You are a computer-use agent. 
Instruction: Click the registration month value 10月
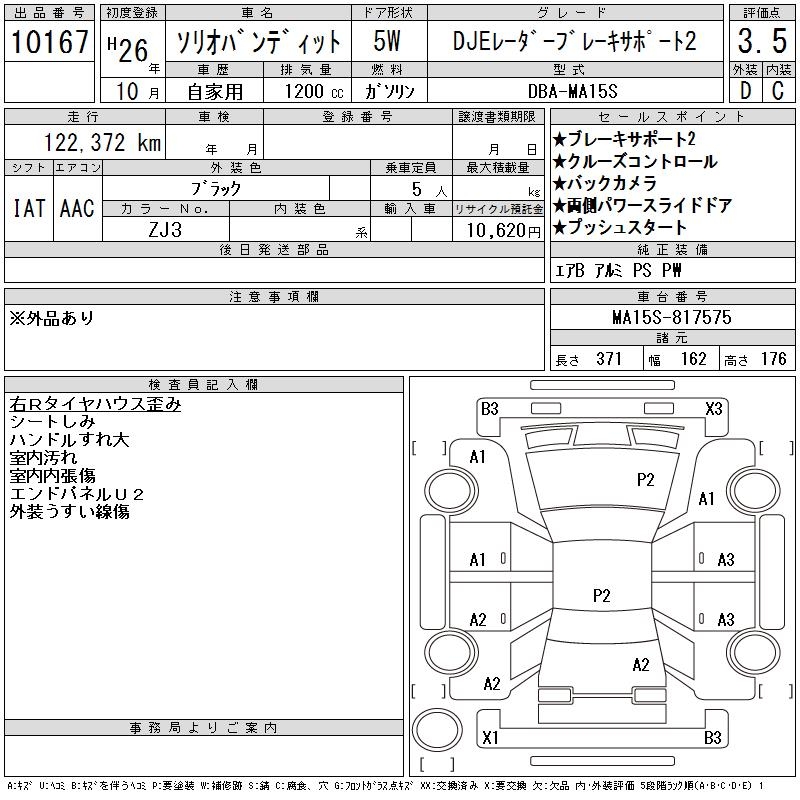click(x=137, y=91)
